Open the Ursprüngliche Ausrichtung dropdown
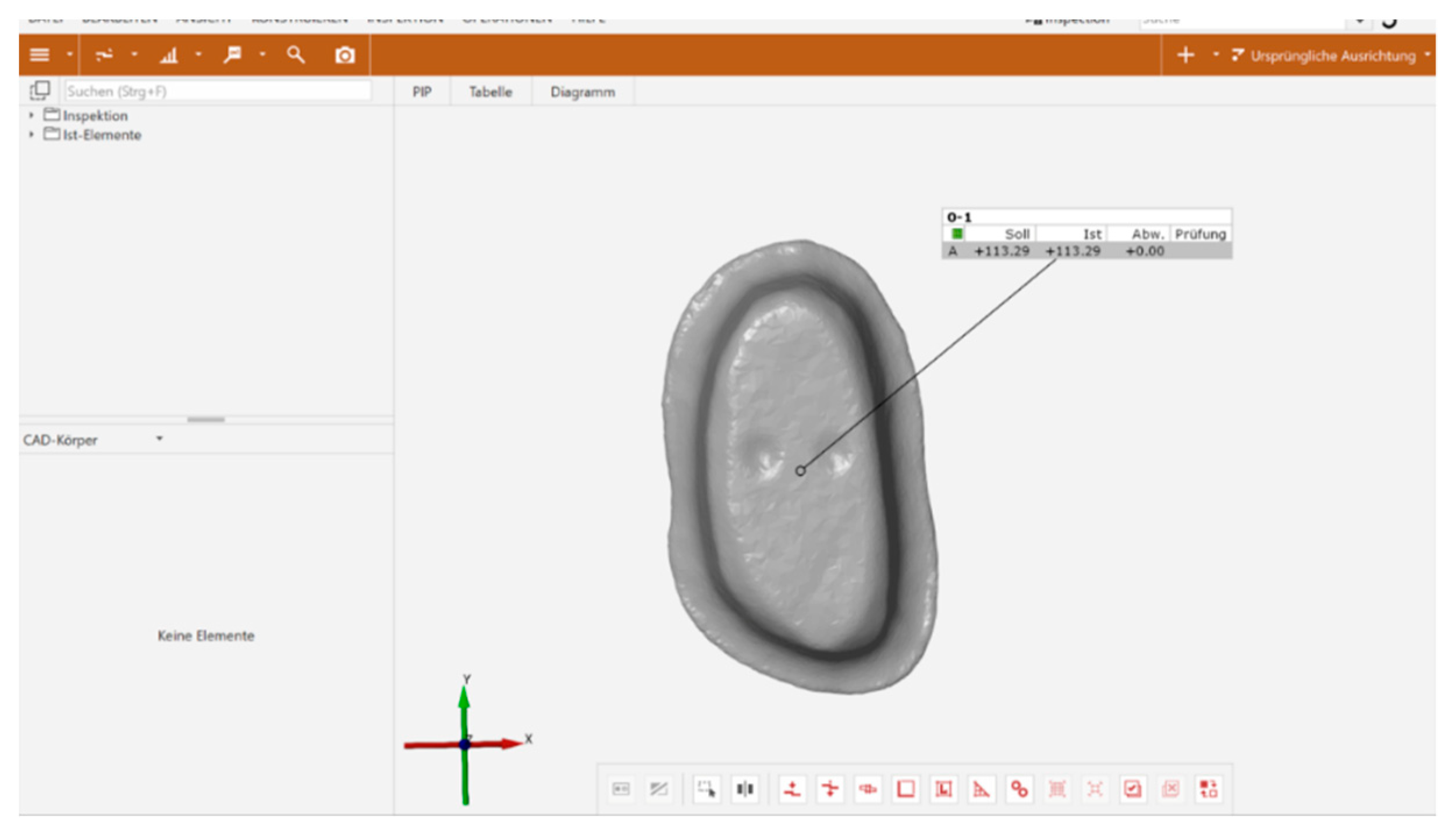The image size is (1456, 836). coord(1427,55)
